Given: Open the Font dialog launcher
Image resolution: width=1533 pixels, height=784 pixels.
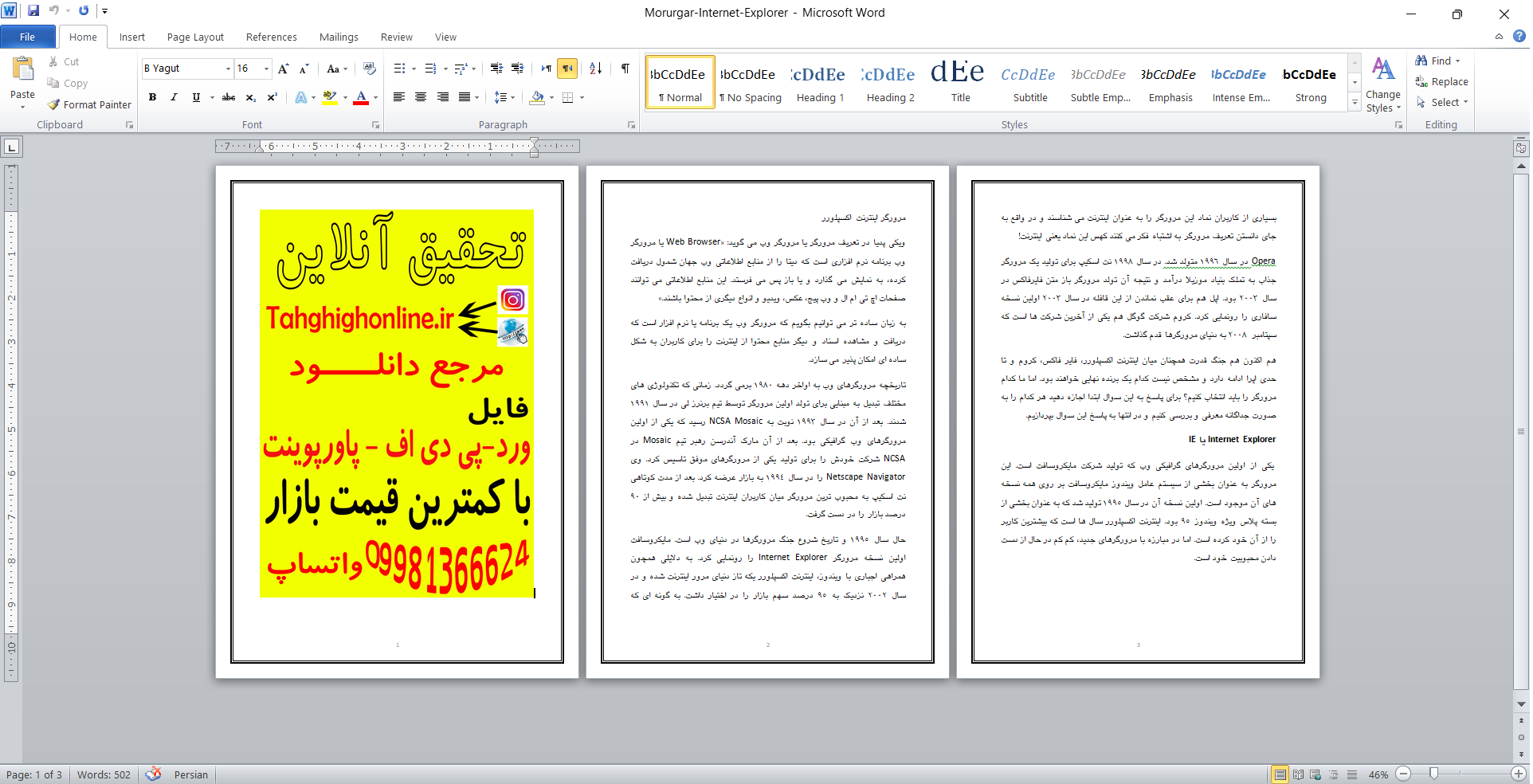Looking at the screenshot, I should coord(376,125).
